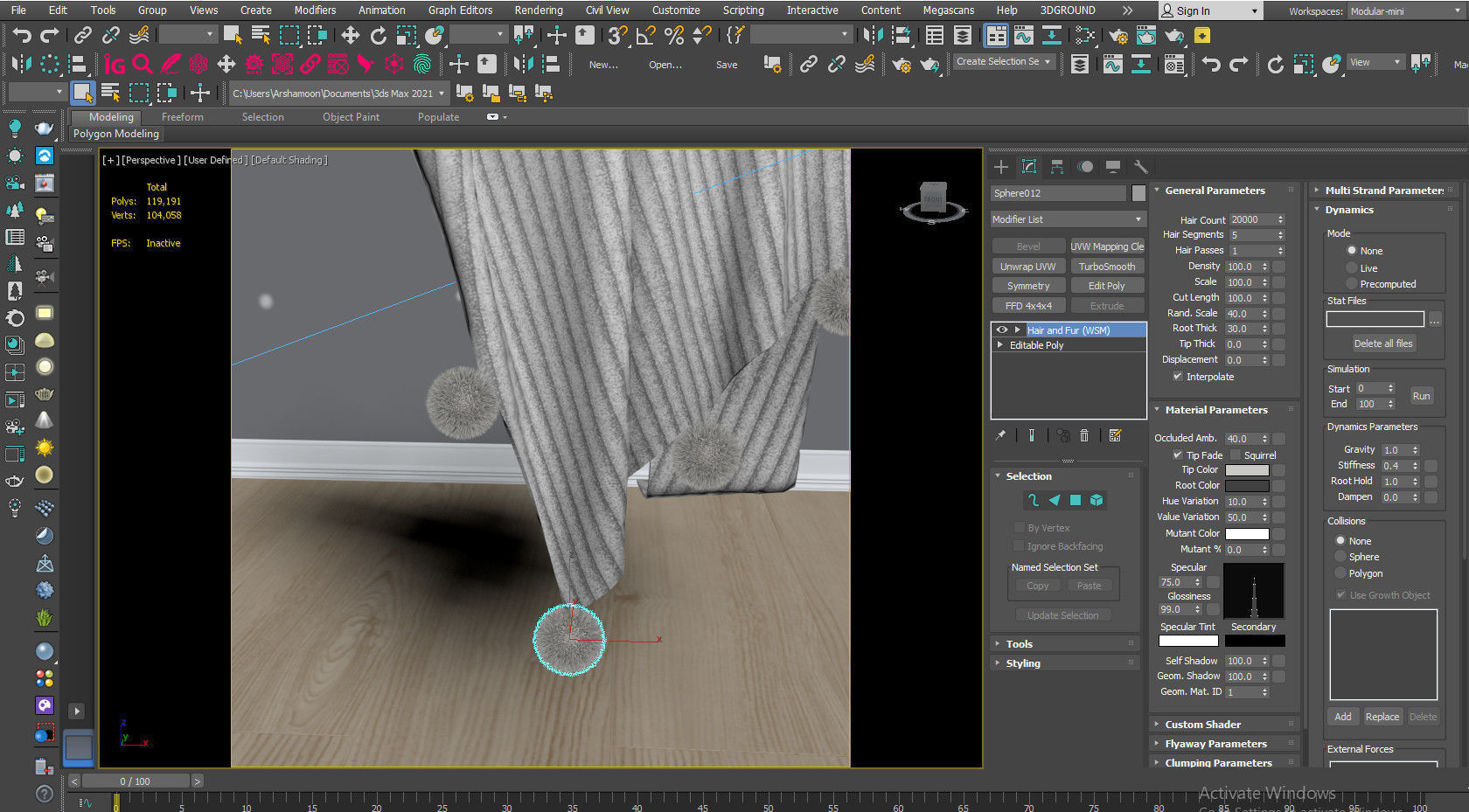
Task: Open the Scripting menu
Action: click(x=743, y=10)
